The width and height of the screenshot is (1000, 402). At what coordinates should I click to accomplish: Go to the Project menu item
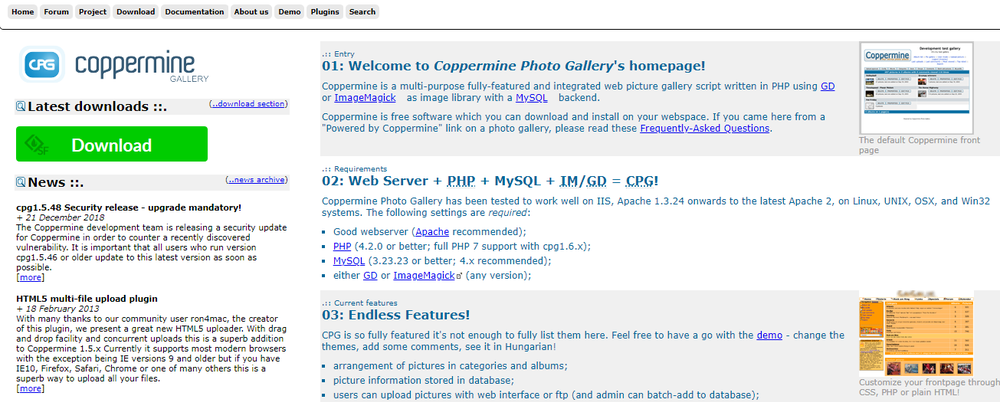click(x=92, y=11)
